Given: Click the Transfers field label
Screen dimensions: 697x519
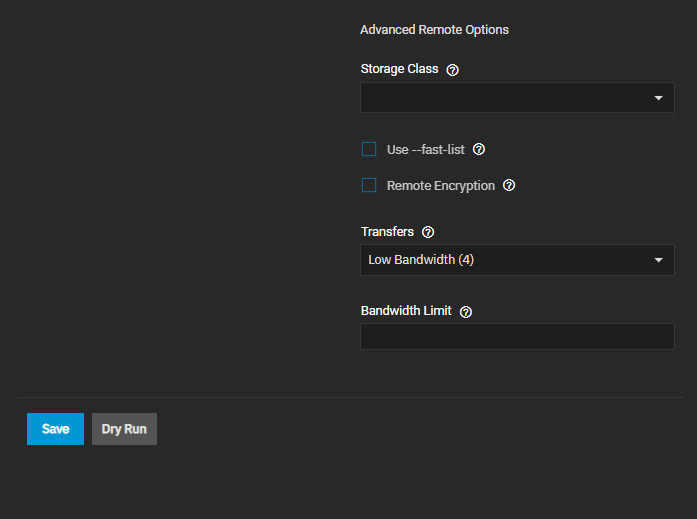Looking at the screenshot, I should pos(387,232).
